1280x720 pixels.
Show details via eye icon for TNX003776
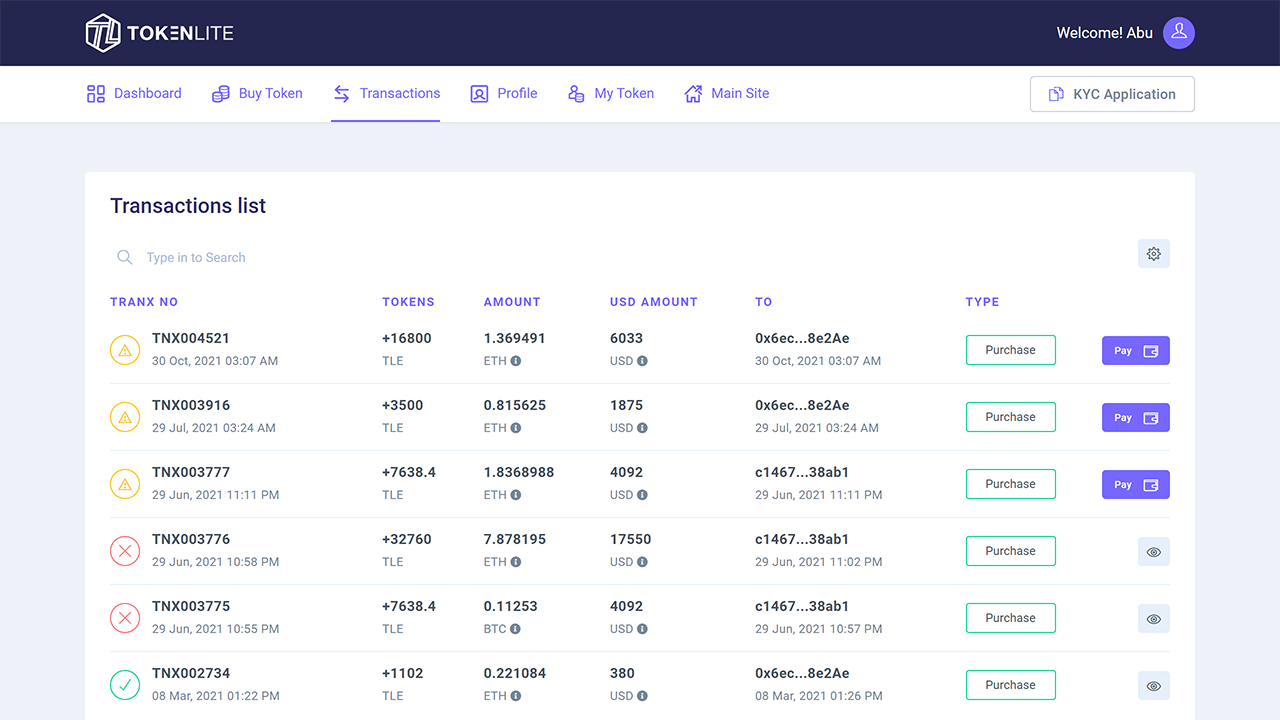tap(1153, 551)
